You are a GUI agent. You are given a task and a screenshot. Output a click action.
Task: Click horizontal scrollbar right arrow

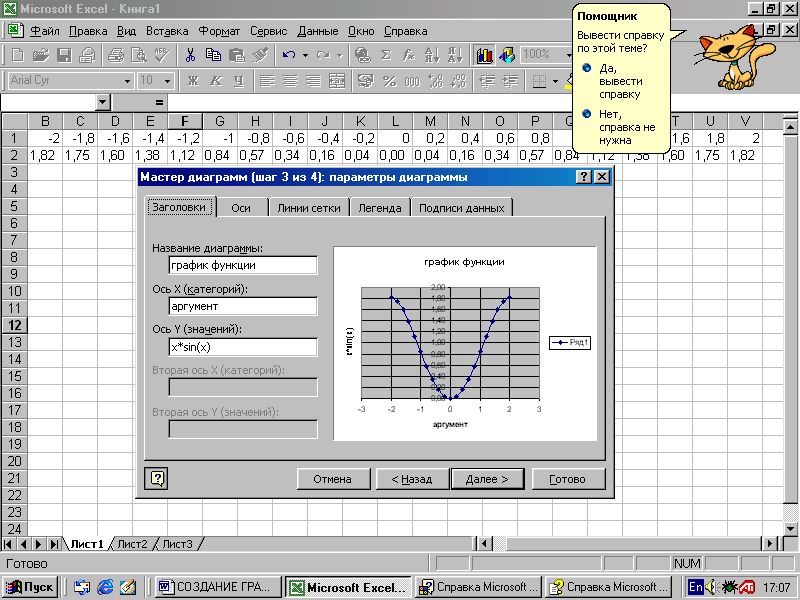point(771,544)
